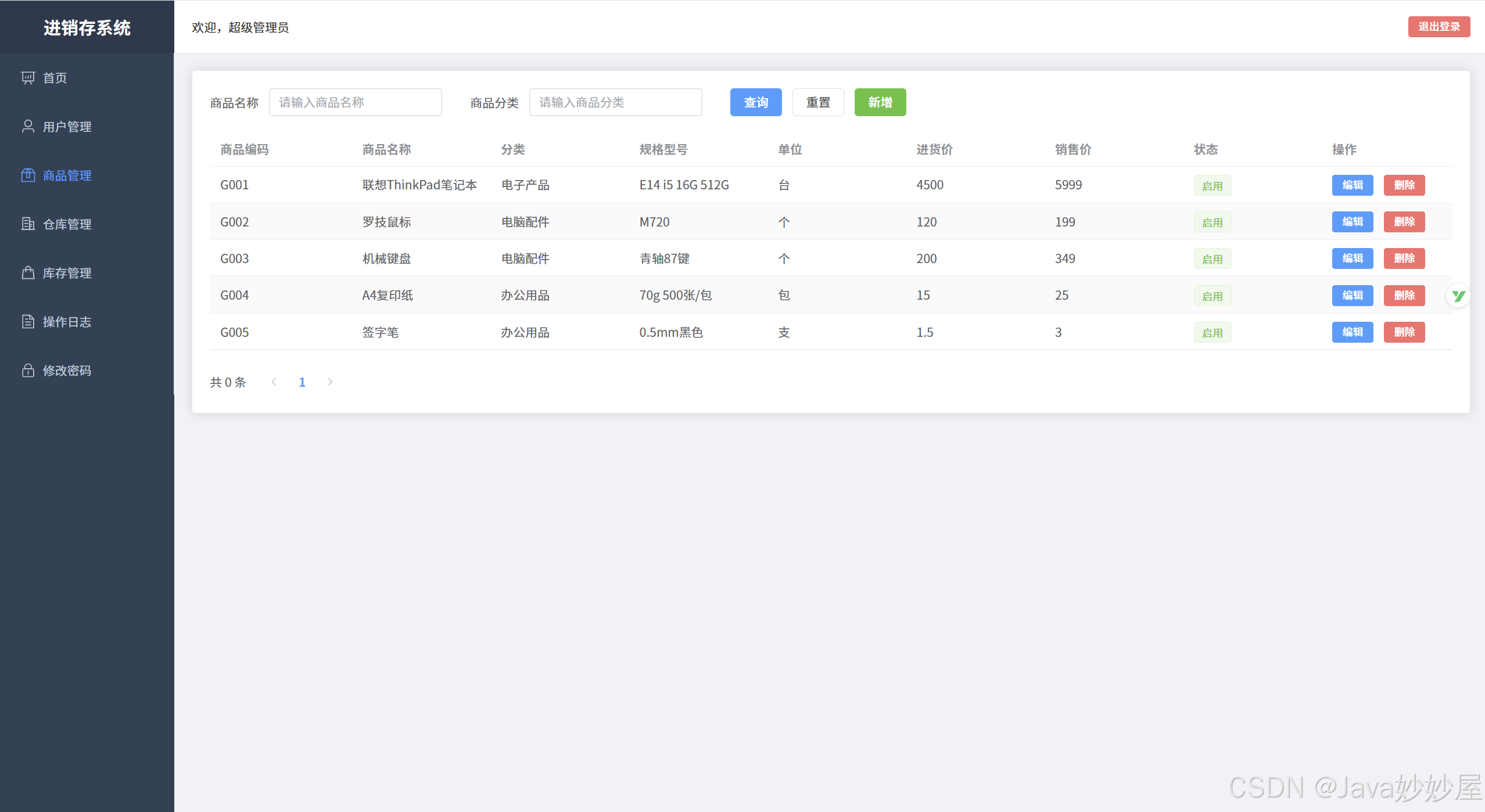Go to next page arrow in pagination
The width and height of the screenshot is (1485, 812).
330,382
